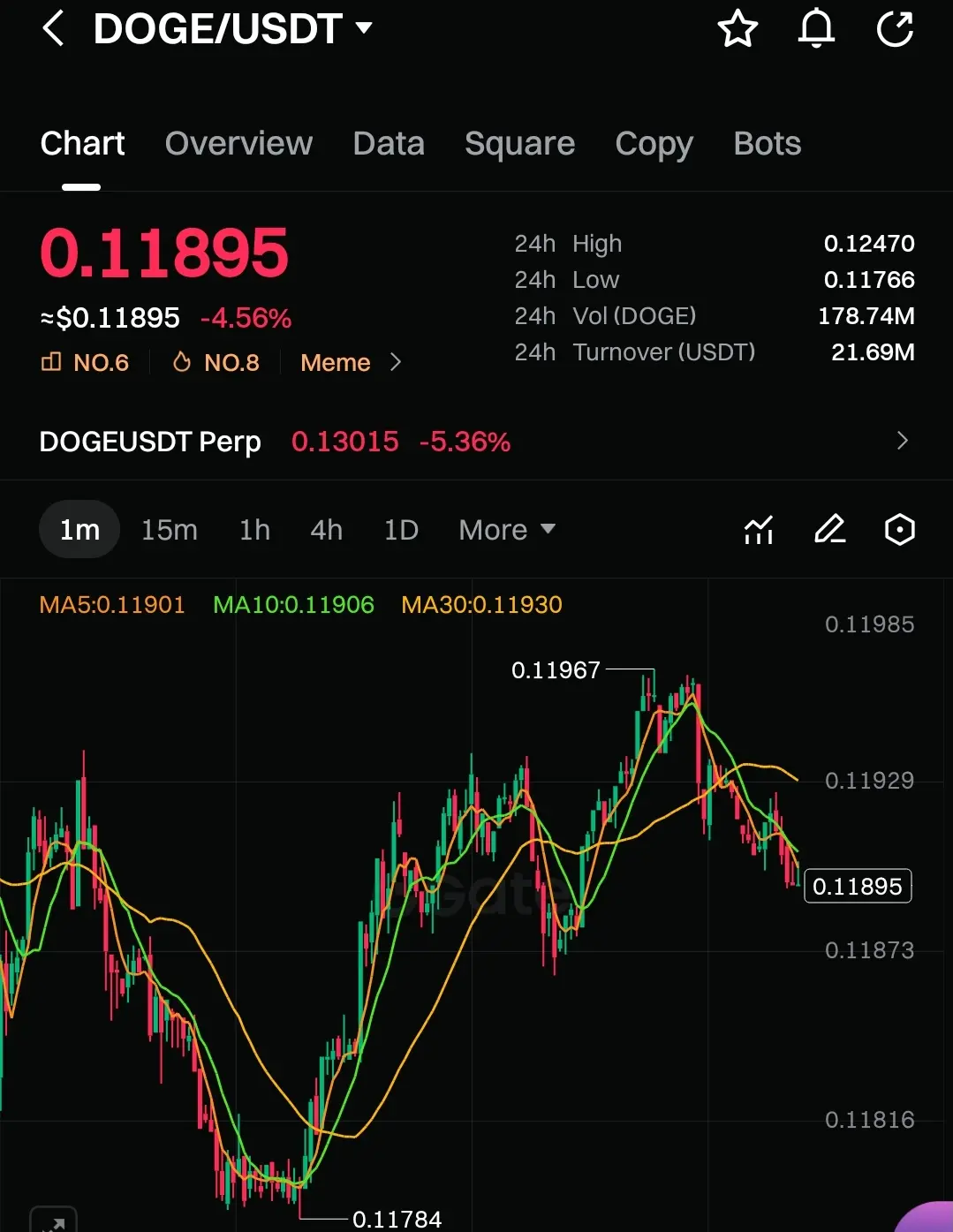
Task: Tap the 0.11784 low marker on chart
Action: (397, 1220)
